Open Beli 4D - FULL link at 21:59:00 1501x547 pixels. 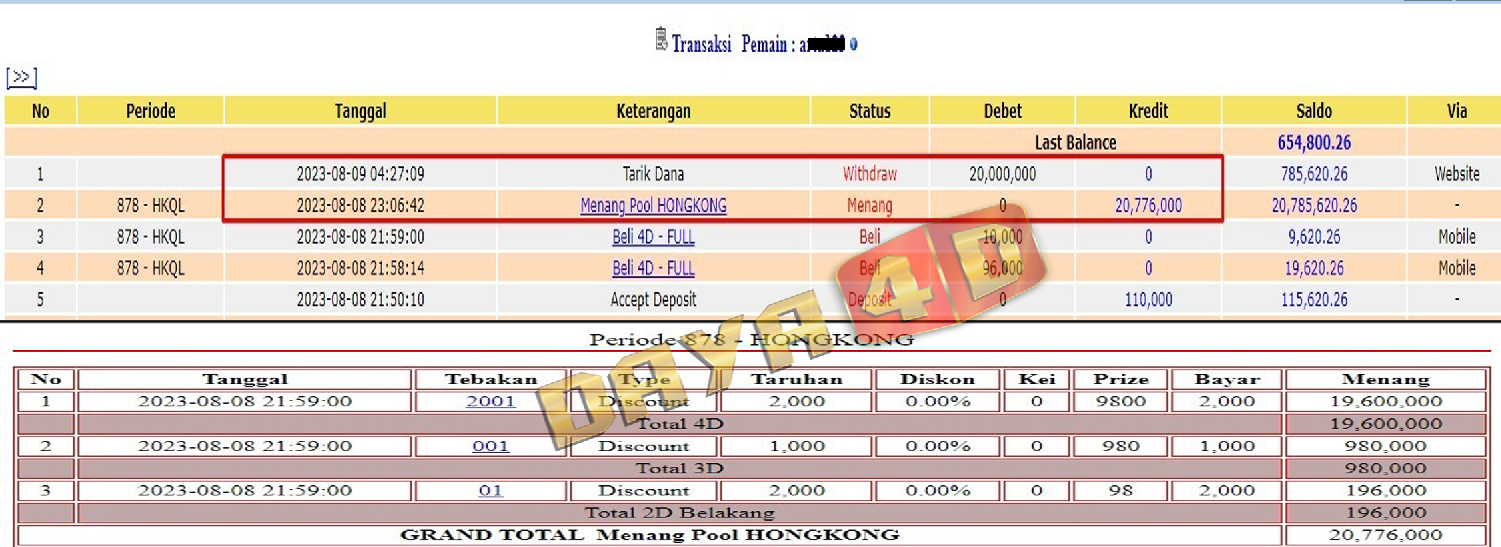coord(653,237)
